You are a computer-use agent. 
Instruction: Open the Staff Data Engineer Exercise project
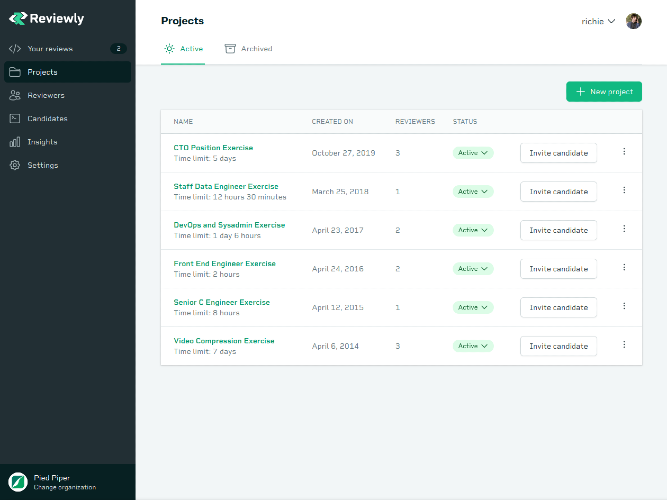coord(226,186)
